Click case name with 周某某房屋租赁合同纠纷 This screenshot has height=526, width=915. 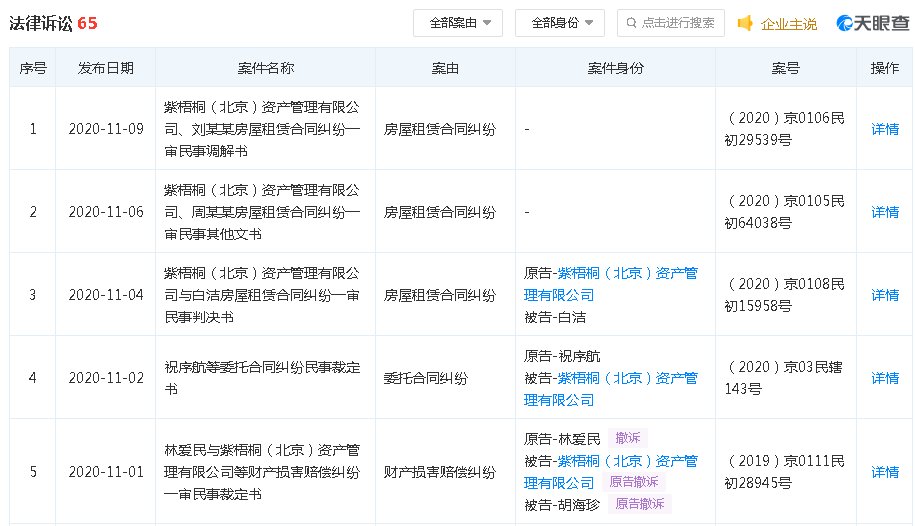262,212
